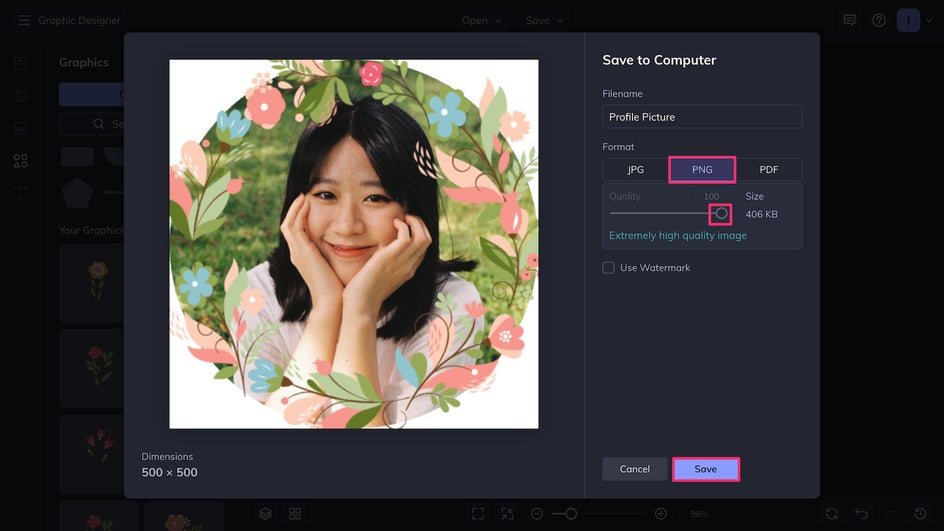Click the Your Graphics heading
The height and width of the screenshot is (531, 944).
click(92, 230)
